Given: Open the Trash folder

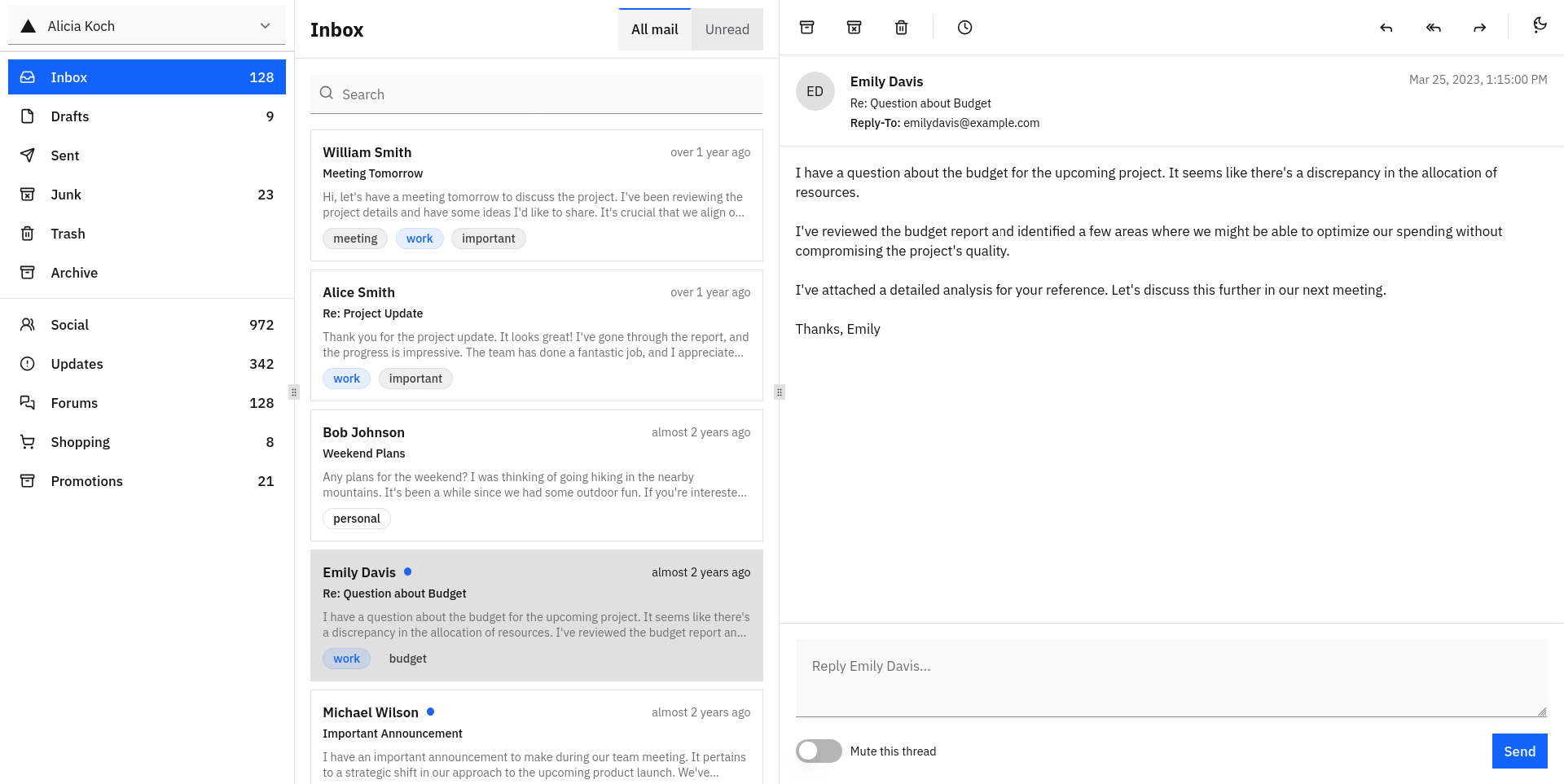Looking at the screenshot, I should pos(147,234).
